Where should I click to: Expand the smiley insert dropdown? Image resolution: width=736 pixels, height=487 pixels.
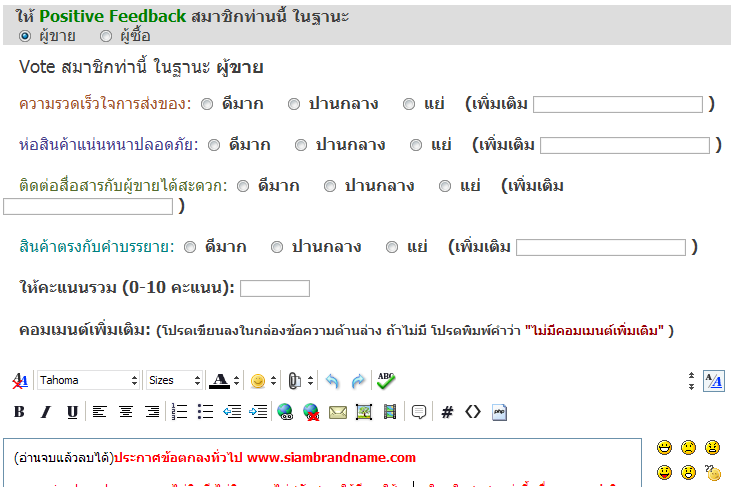coord(274,381)
